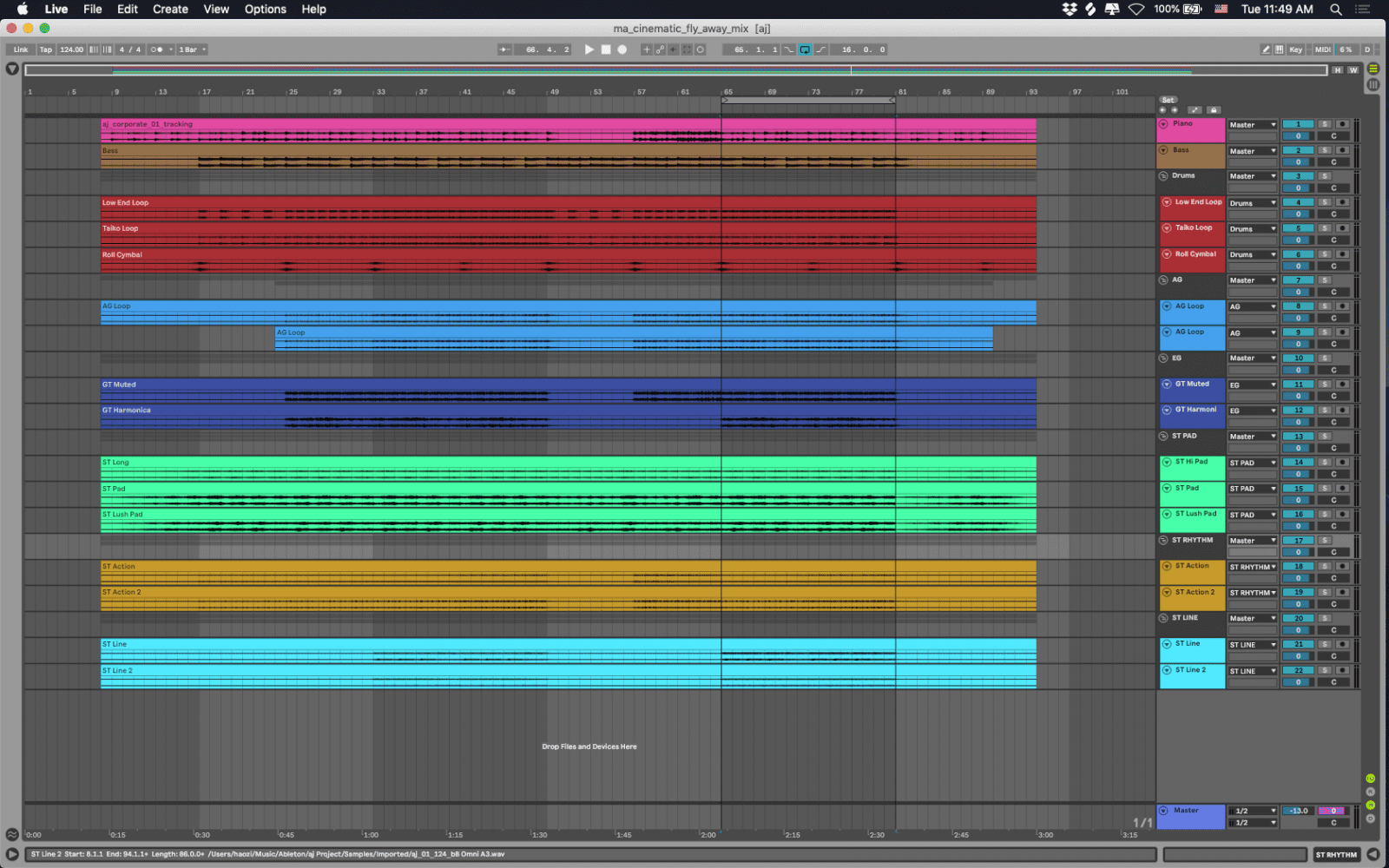Toggle the detail view arrow bottom-right
The height and width of the screenshot is (868, 1389).
(x=1373, y=854)
